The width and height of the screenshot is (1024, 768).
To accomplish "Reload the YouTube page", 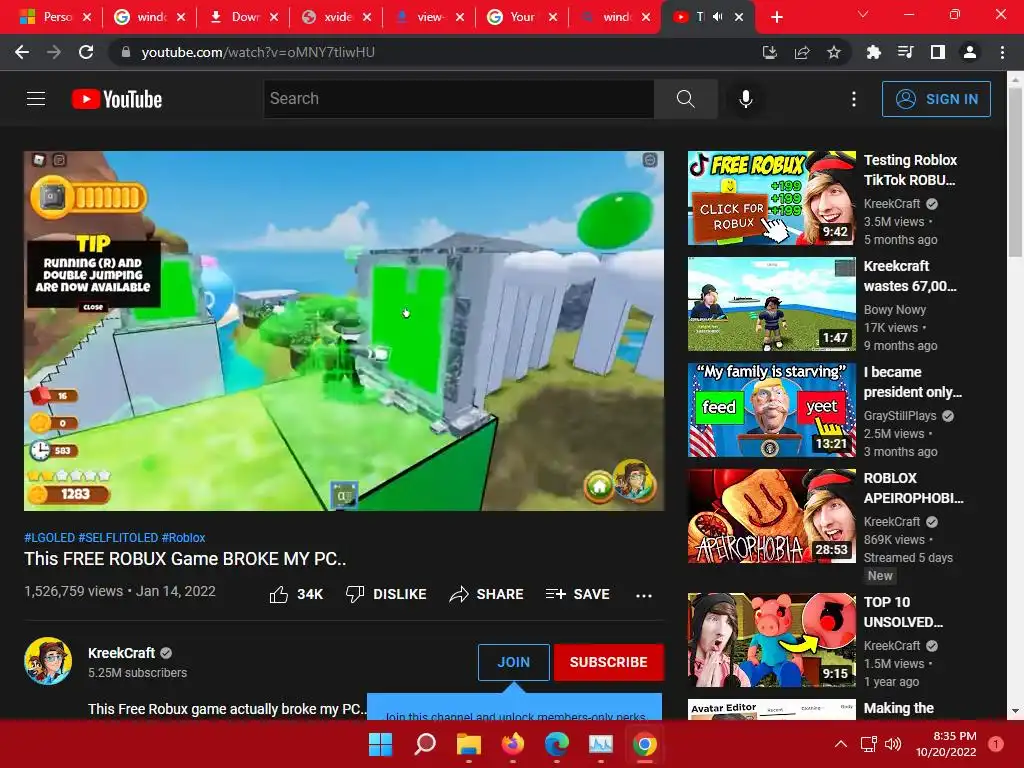I will click(86, 52).
